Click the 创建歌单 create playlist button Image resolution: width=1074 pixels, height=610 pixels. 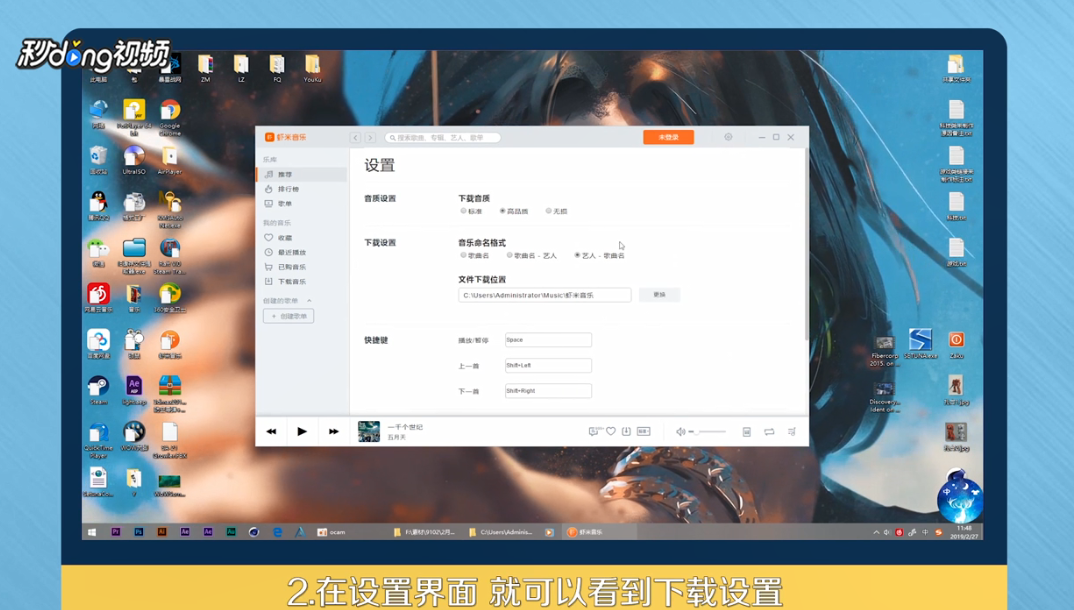coord(288,316)
